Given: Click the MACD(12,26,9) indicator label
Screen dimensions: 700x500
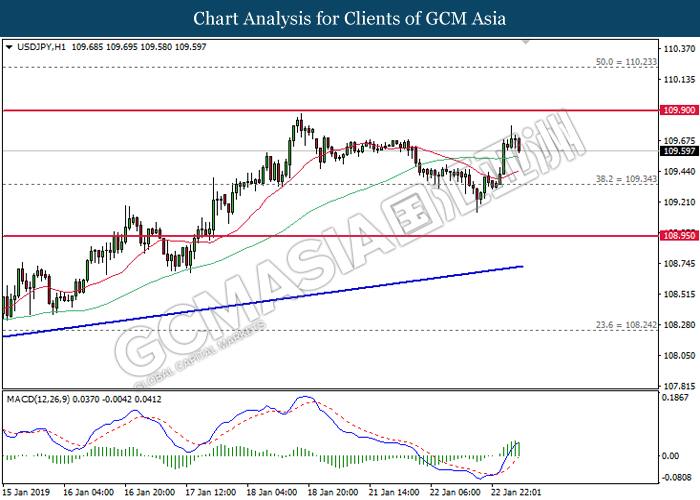Looking at the screenshot, I should 38,399.
